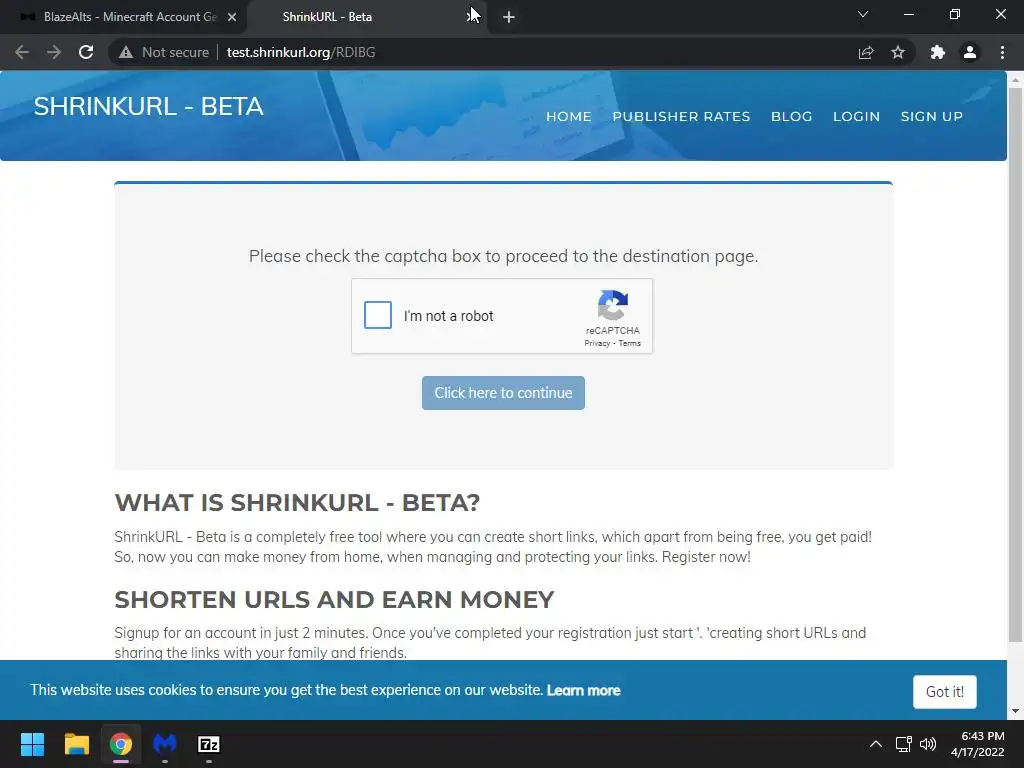Share this page icon
This screenshot has height=768, width=1024.
865,52
